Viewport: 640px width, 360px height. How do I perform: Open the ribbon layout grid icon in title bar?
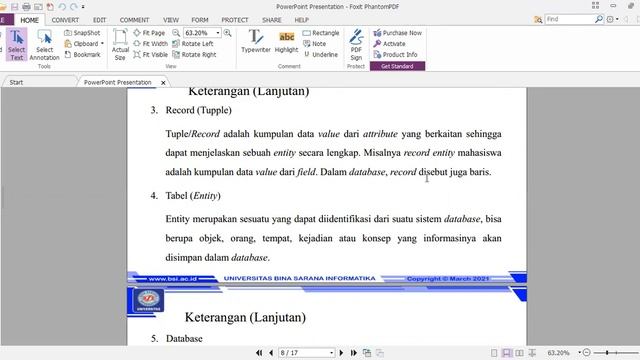click(x=595, y=5)
